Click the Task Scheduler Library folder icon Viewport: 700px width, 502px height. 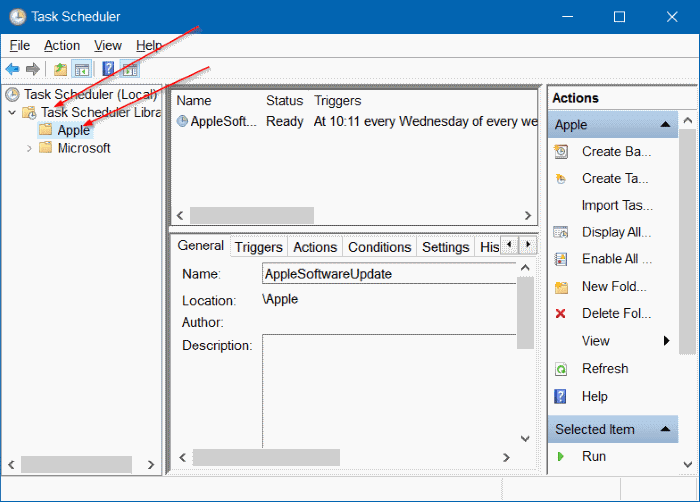[x=30, y=113]
